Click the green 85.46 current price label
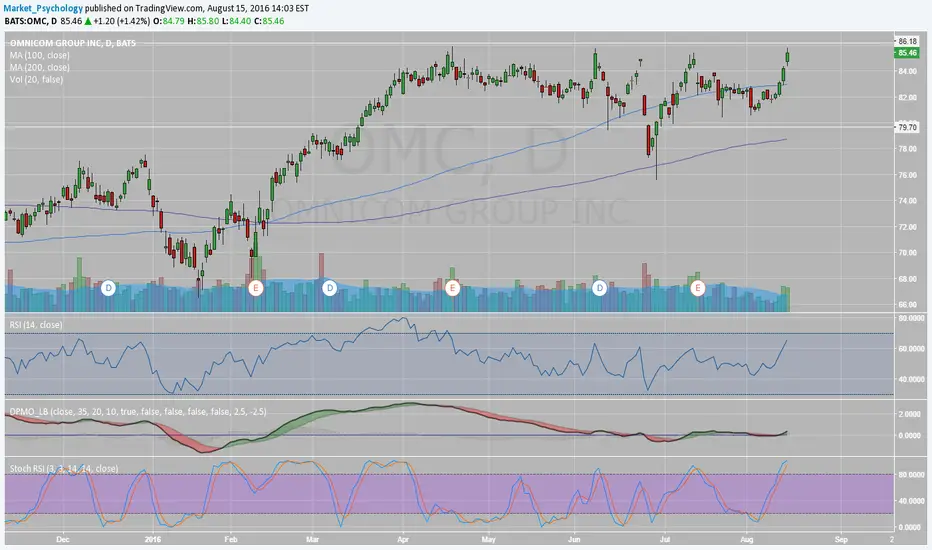932x550 pixels. click(x=907, y=53)
